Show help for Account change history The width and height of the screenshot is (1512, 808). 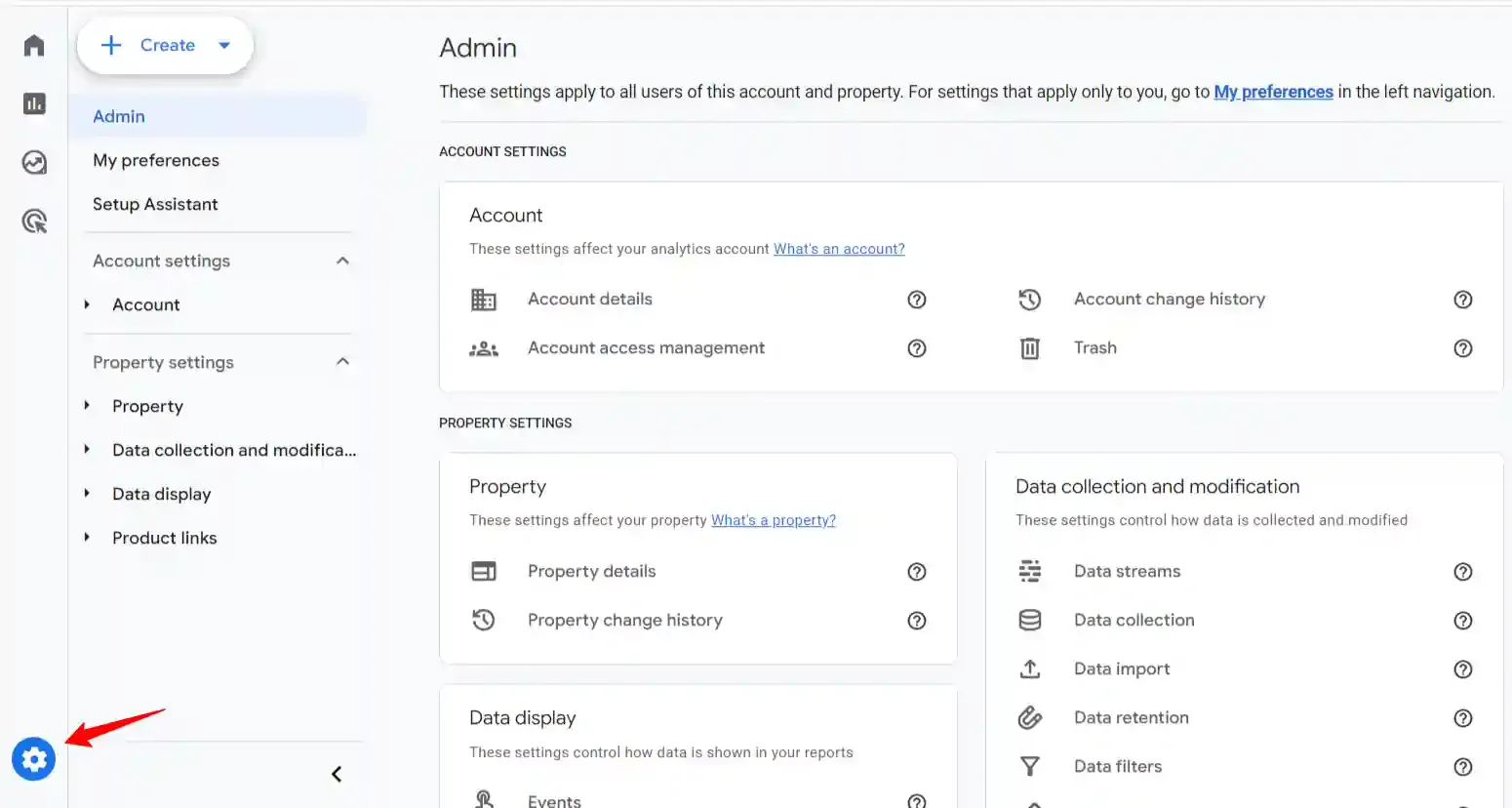(x=1463, y=300)
